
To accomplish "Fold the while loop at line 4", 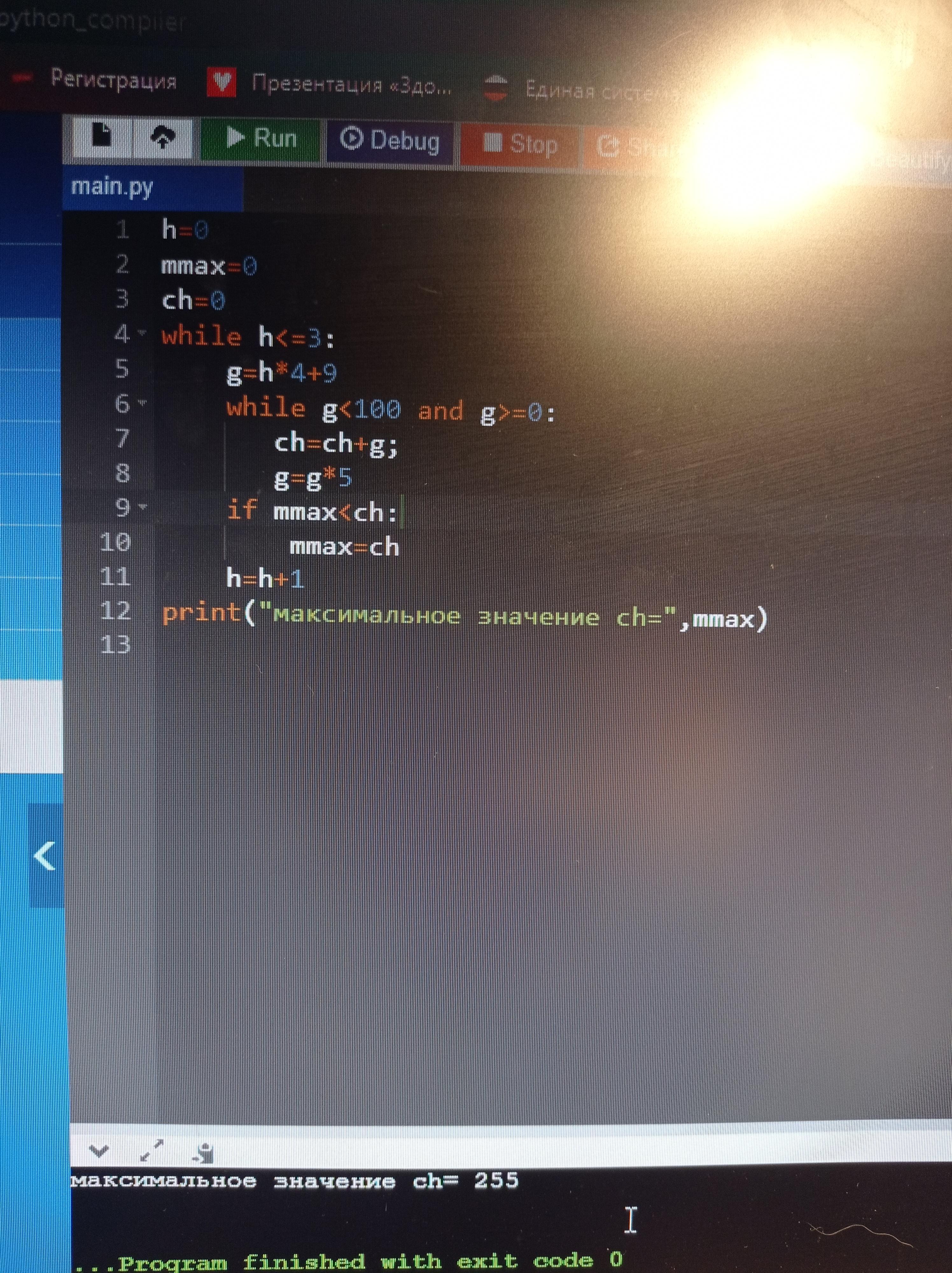I will [142, 333].
